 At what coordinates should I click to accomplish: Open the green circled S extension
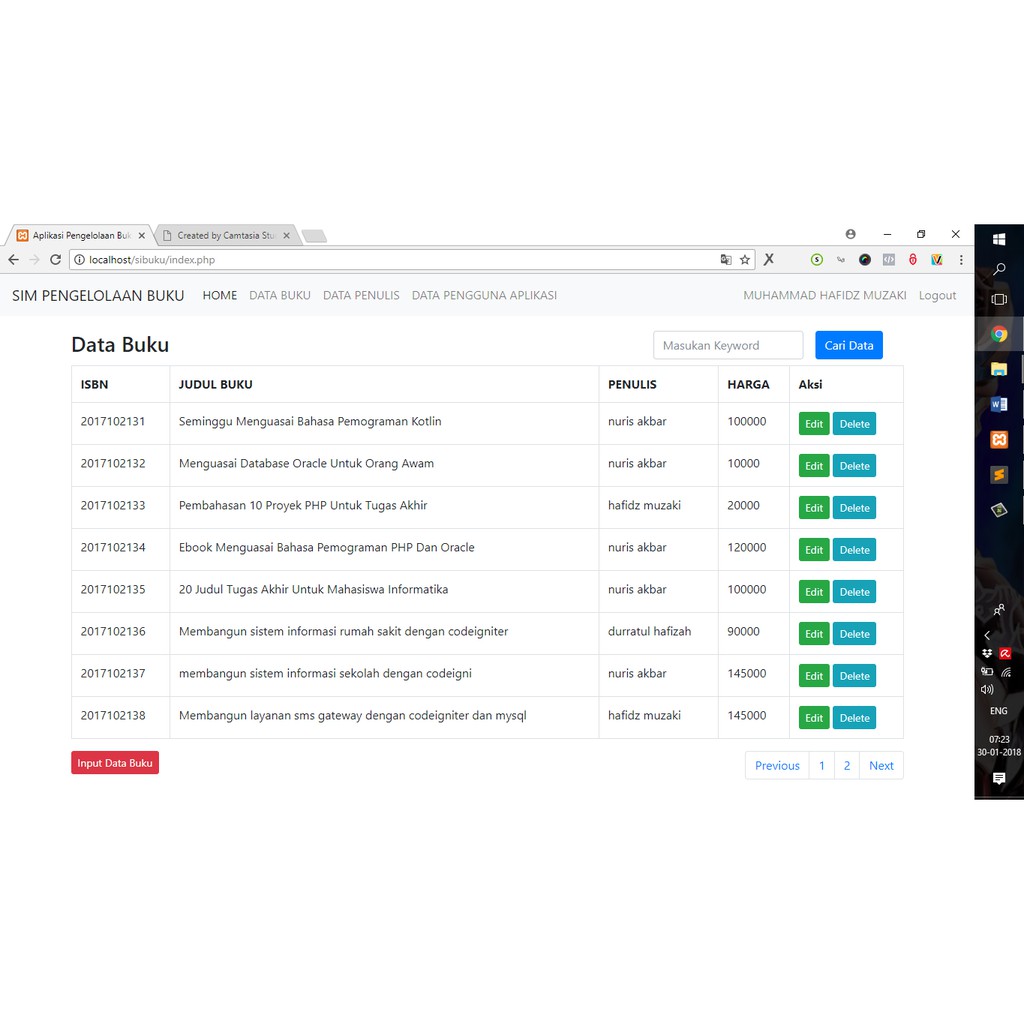(x=816, y=260)
